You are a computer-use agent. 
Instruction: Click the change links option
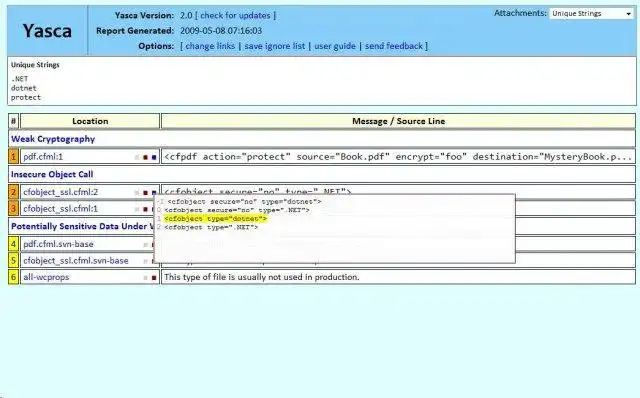click(210, 46)
